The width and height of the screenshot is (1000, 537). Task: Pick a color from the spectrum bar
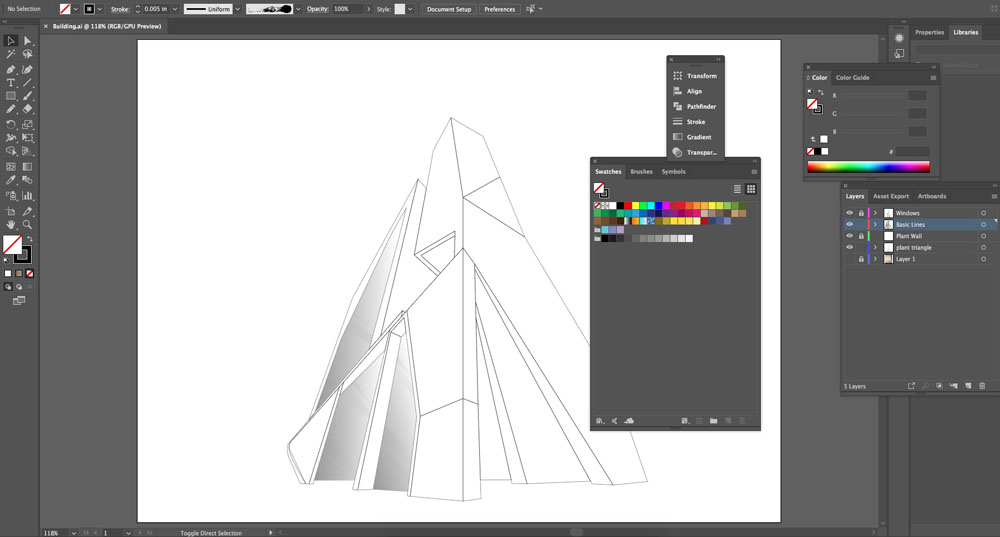(x=868, y=167)
